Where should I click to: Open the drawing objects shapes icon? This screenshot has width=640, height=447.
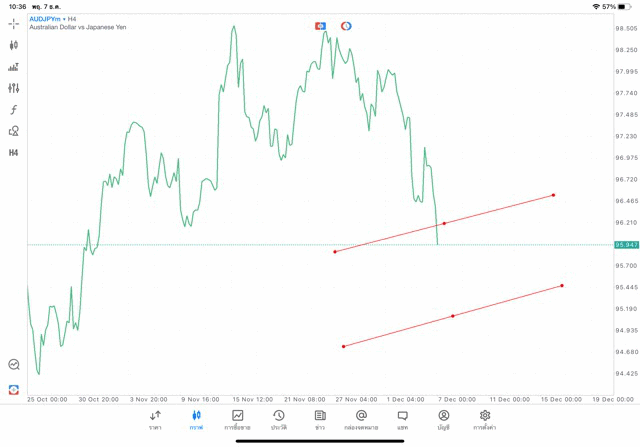pyautogui.click(x=14, y=131)
